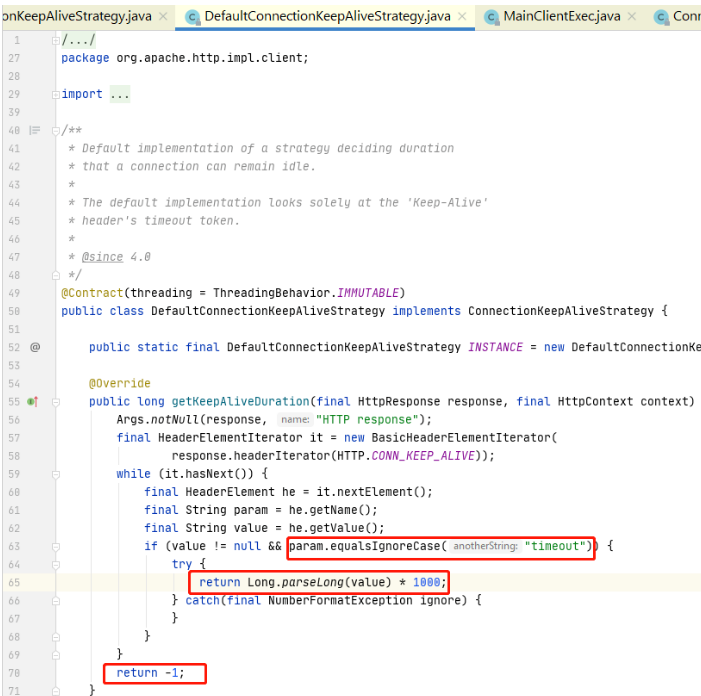This screenshot has height=696, width=701.
Task: Click the @Contract annotation
Action: (x=92, y=293)
